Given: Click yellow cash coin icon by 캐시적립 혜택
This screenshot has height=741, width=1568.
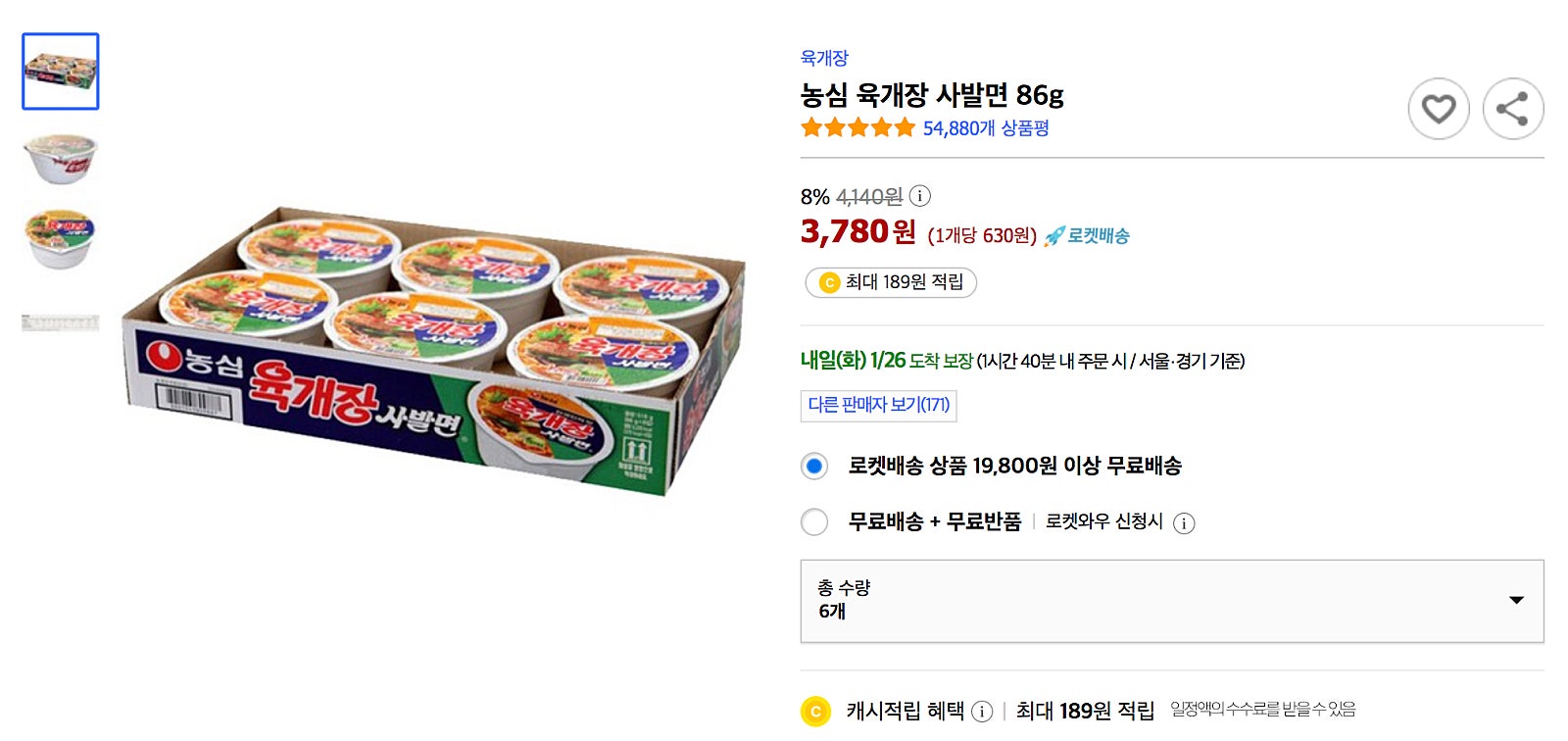Looking at the screenshot, I should tap(815, 712).
